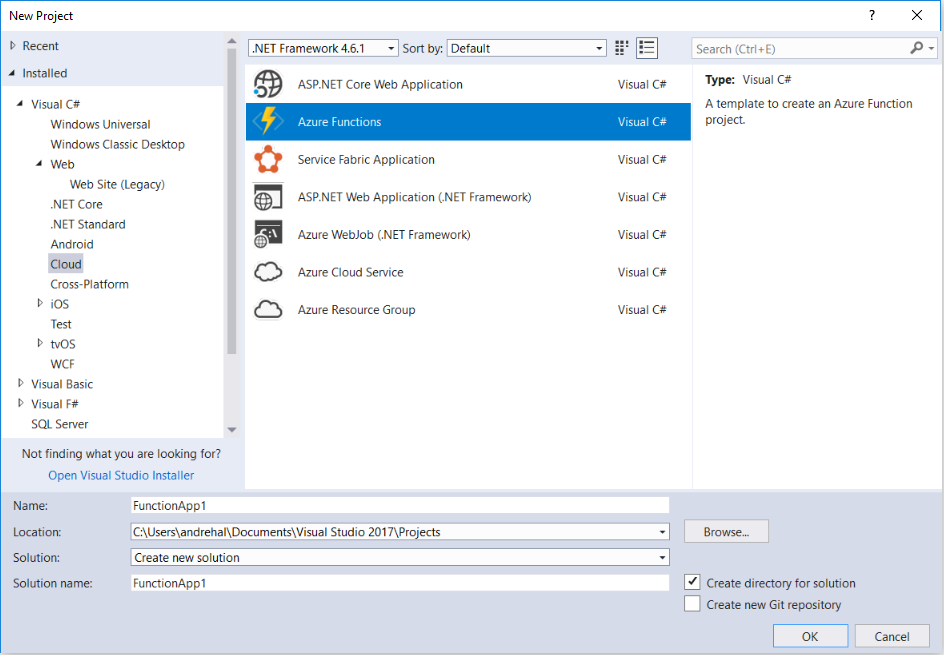Expand the Visual Basic tree node
944x655 pixels.
coord(21,384)
